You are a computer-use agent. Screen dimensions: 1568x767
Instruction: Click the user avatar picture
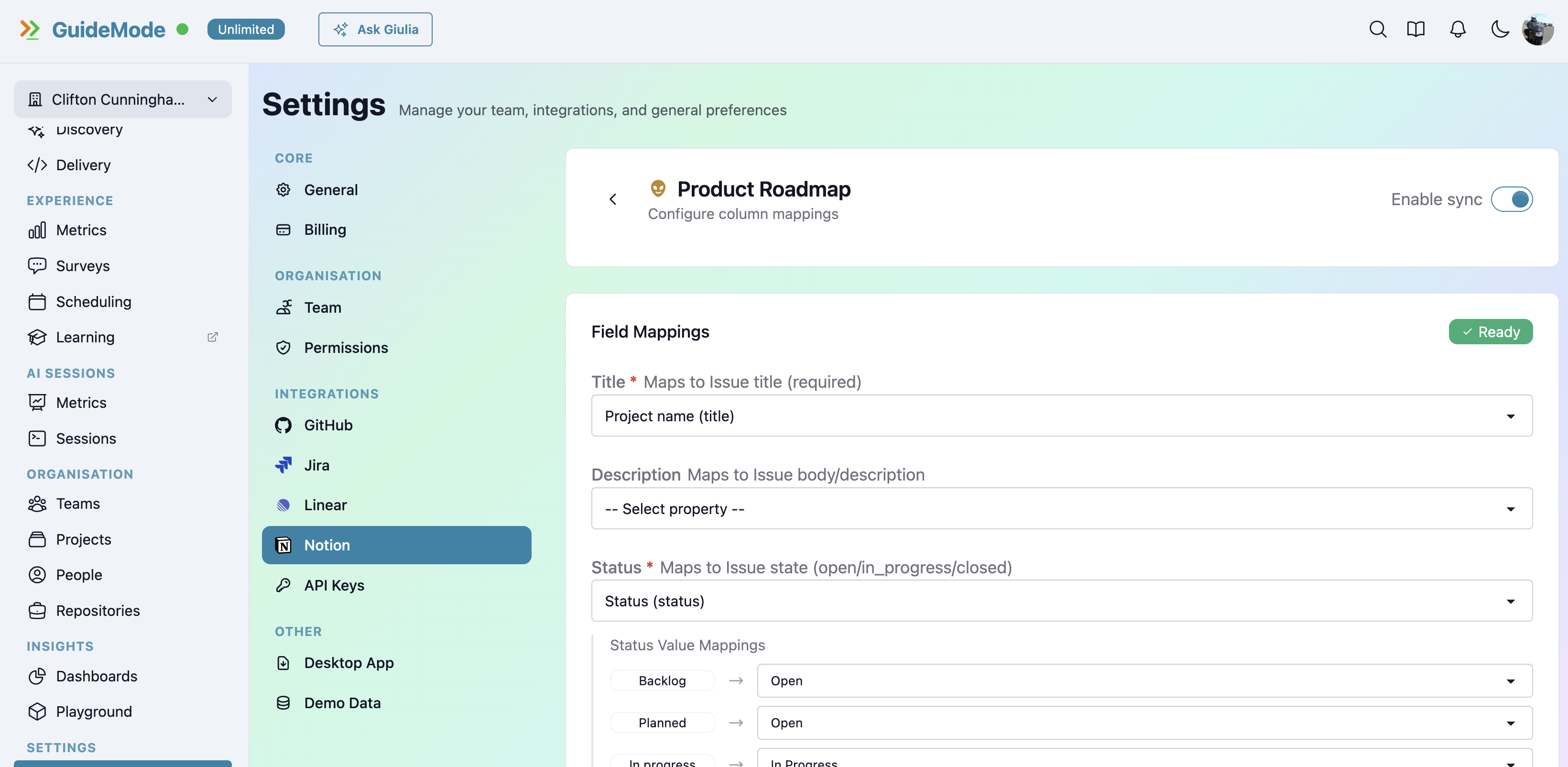click(1537, 29)
